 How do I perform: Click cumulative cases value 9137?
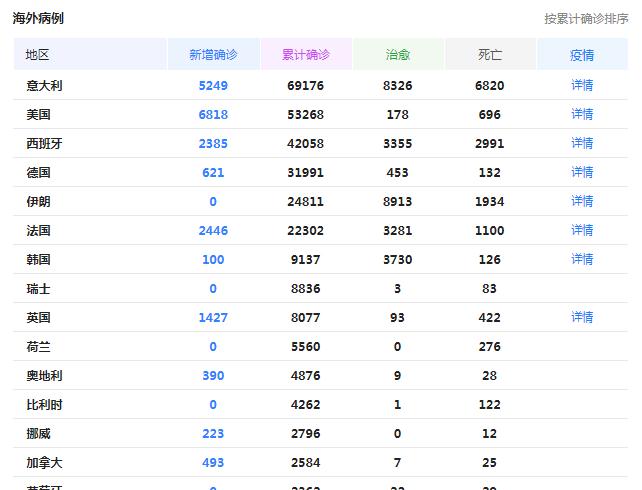305,260
